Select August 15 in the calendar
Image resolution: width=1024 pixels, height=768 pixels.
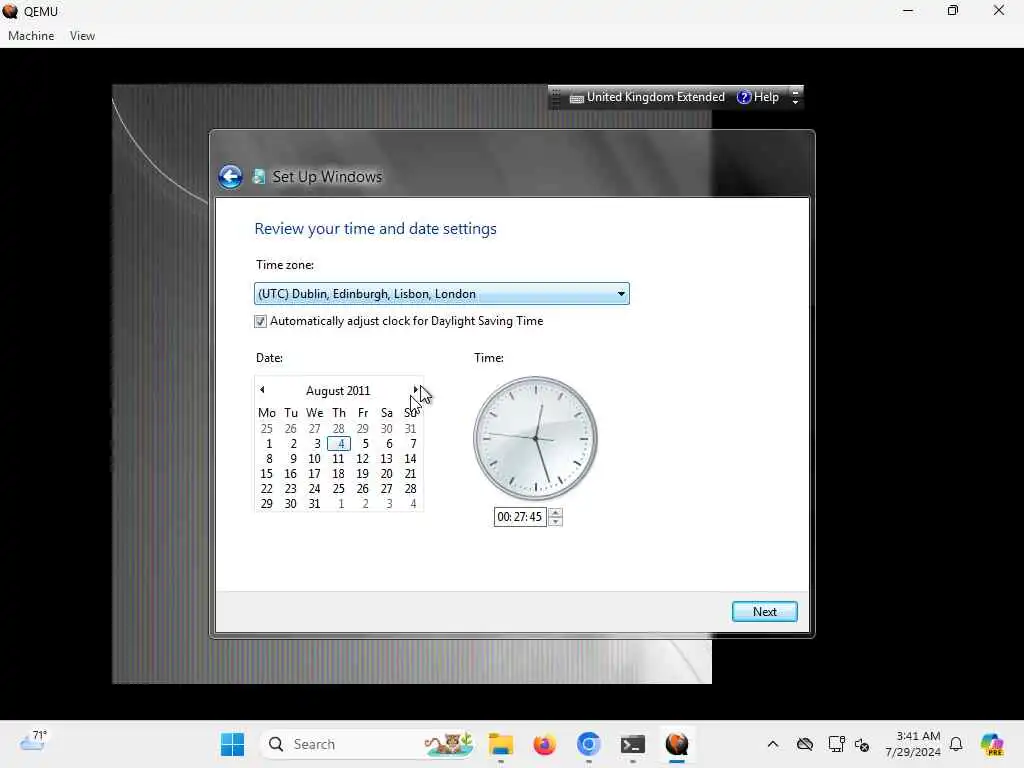tap(266, 474)
